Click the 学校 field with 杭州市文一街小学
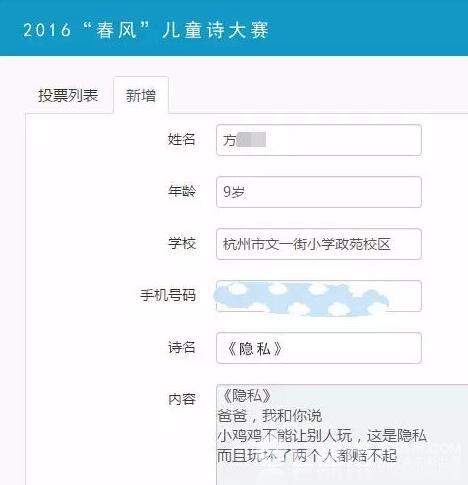 (x=319, y=244)
